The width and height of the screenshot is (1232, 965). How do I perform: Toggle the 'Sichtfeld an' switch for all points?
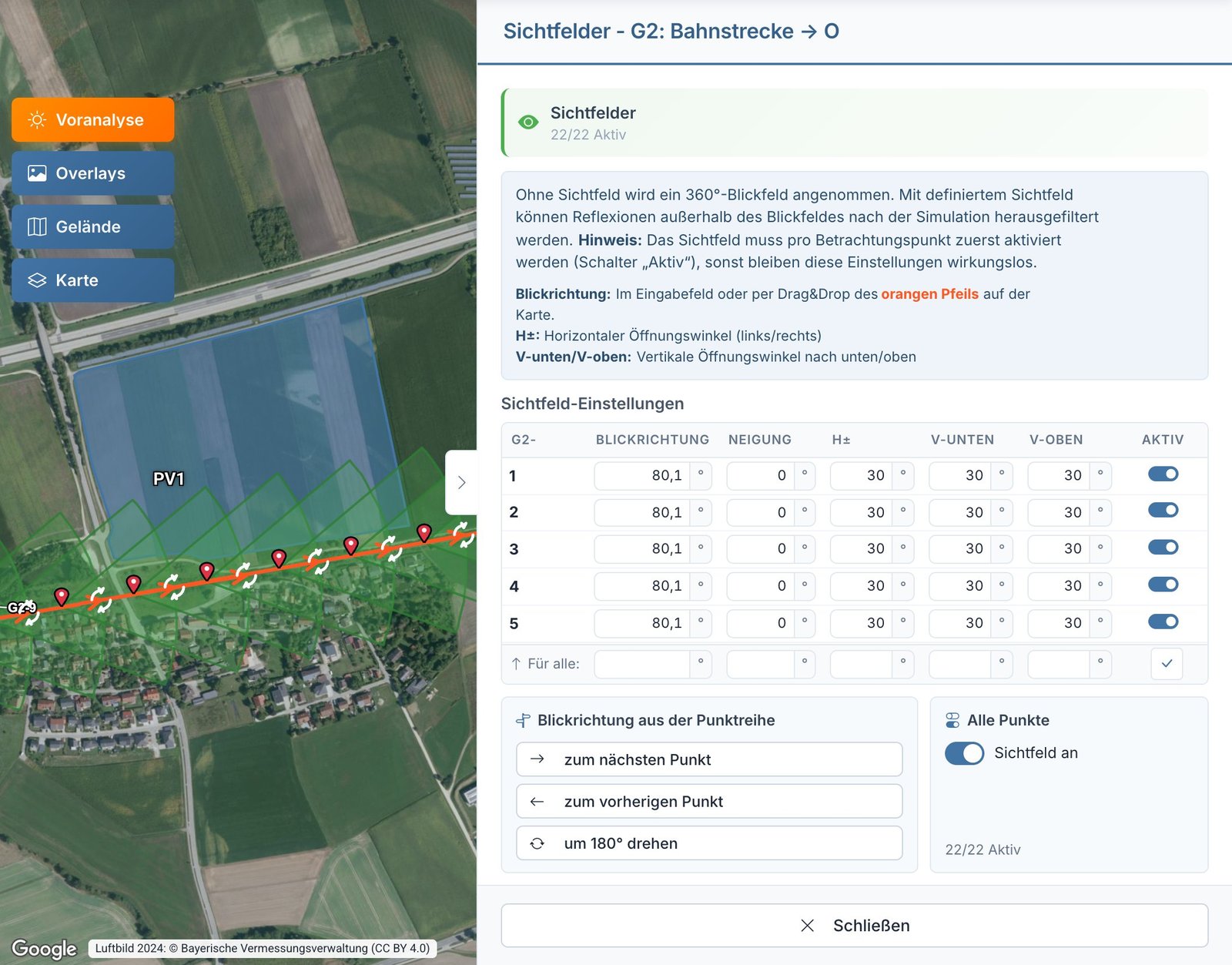click(965, 753)
